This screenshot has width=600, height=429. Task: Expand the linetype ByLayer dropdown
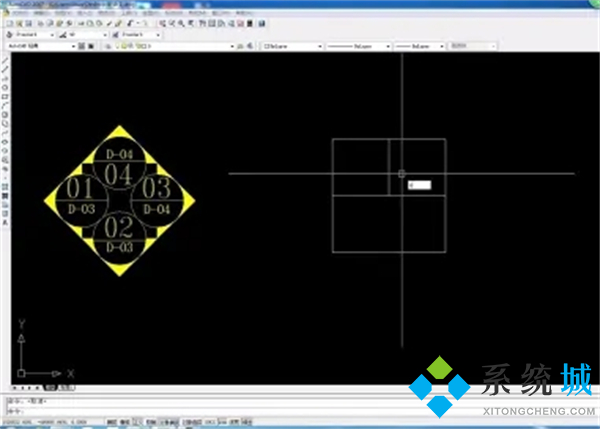pyautogui.click(x=355, y=46)
